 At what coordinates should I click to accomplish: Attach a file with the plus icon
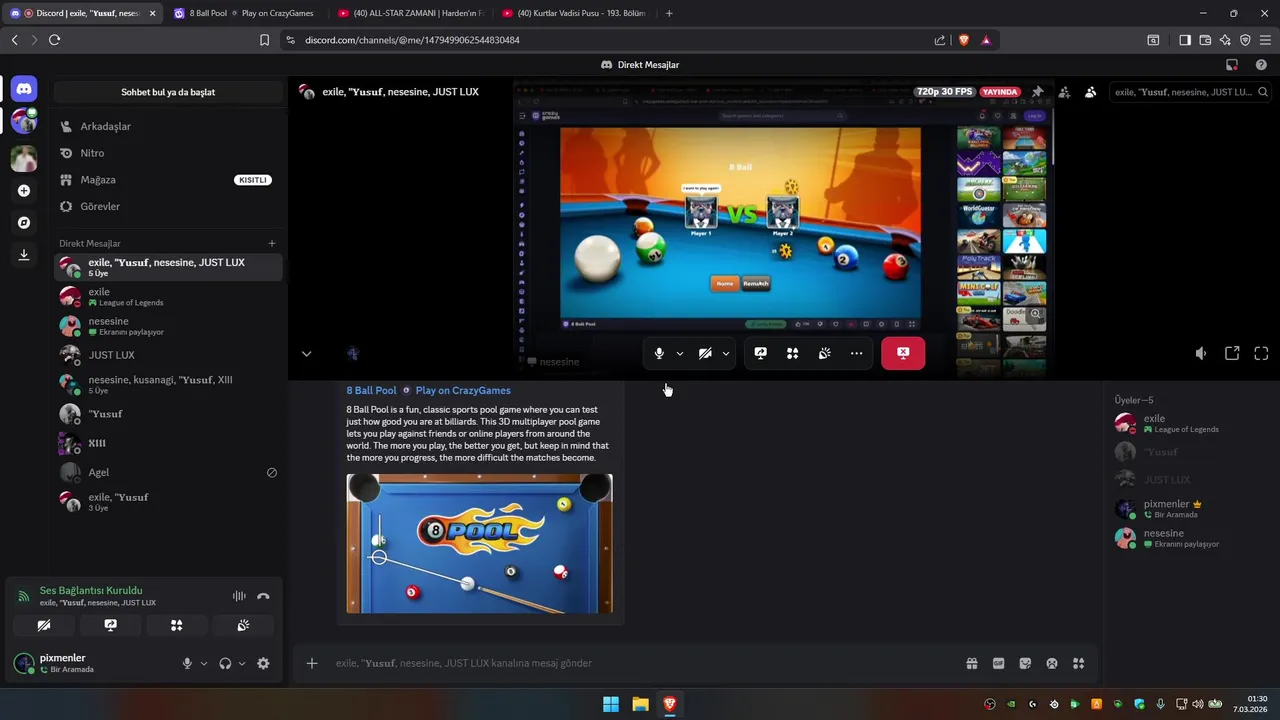tap(312, 663)
